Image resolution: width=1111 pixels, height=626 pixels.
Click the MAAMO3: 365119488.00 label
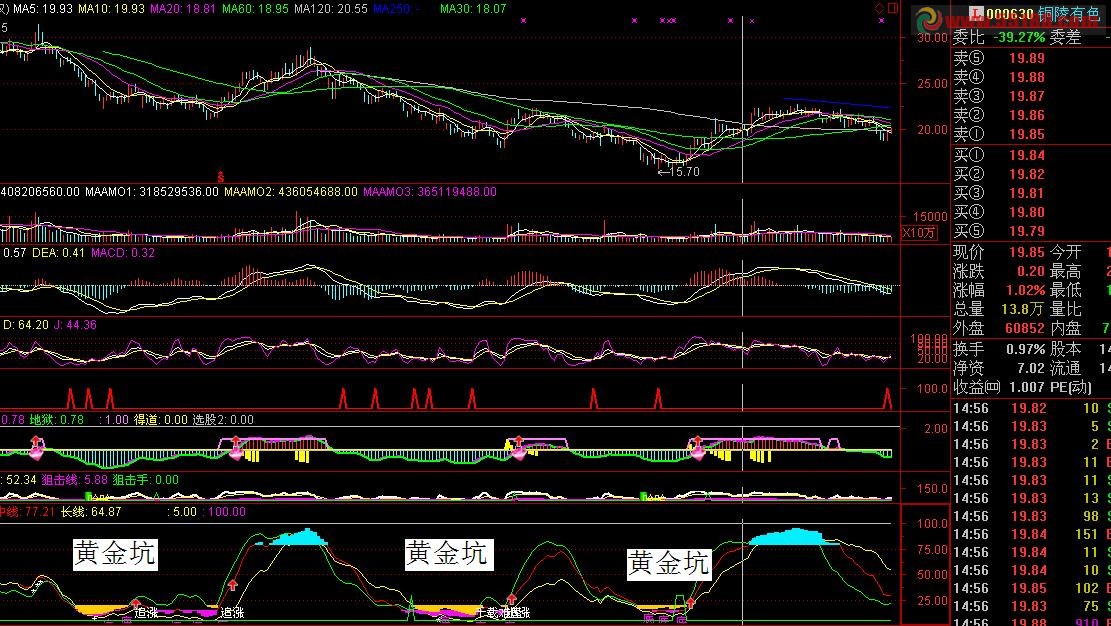tap(429, 191)
